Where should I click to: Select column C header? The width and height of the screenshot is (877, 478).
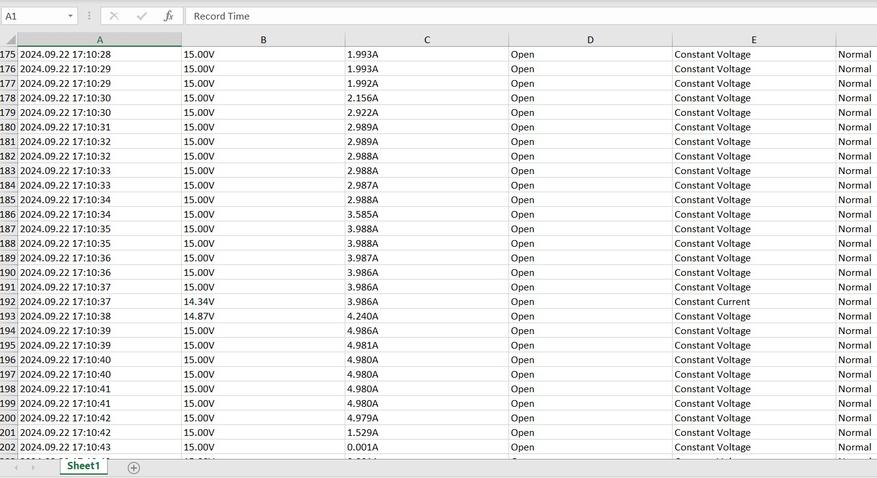point(427,40)
